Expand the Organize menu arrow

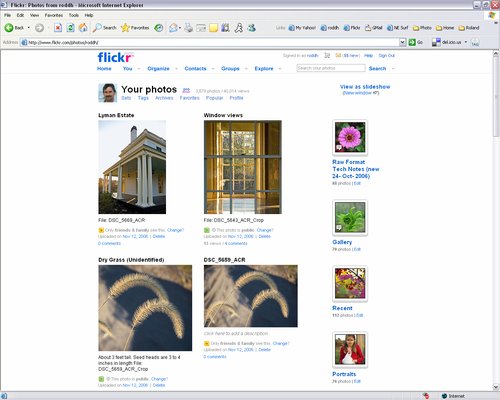(x=176, y=69)
